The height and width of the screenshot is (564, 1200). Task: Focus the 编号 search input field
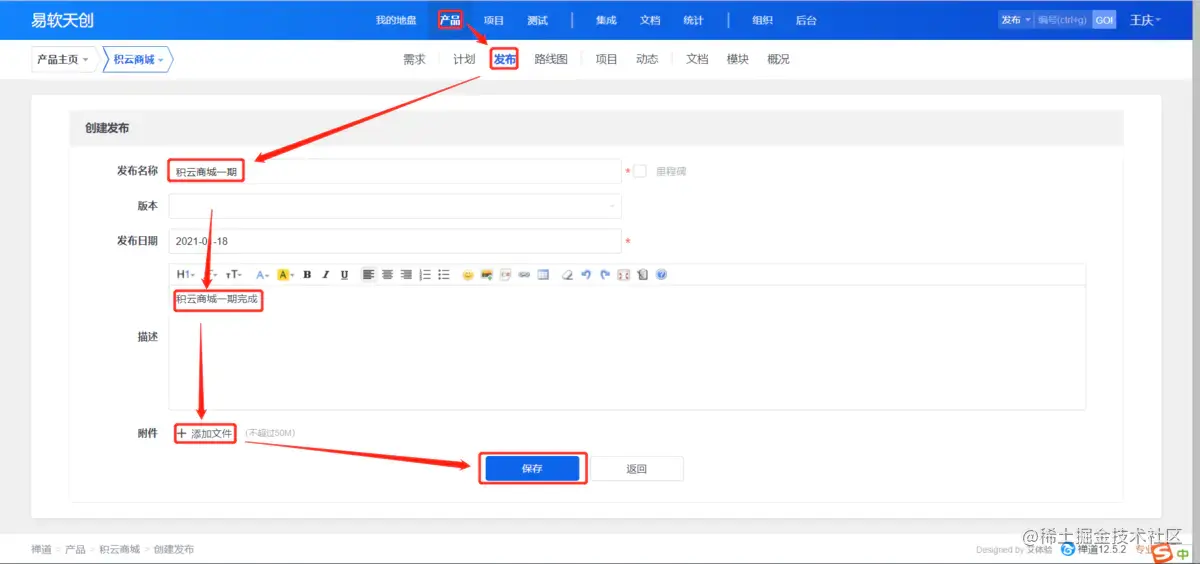coord(1062,20)
